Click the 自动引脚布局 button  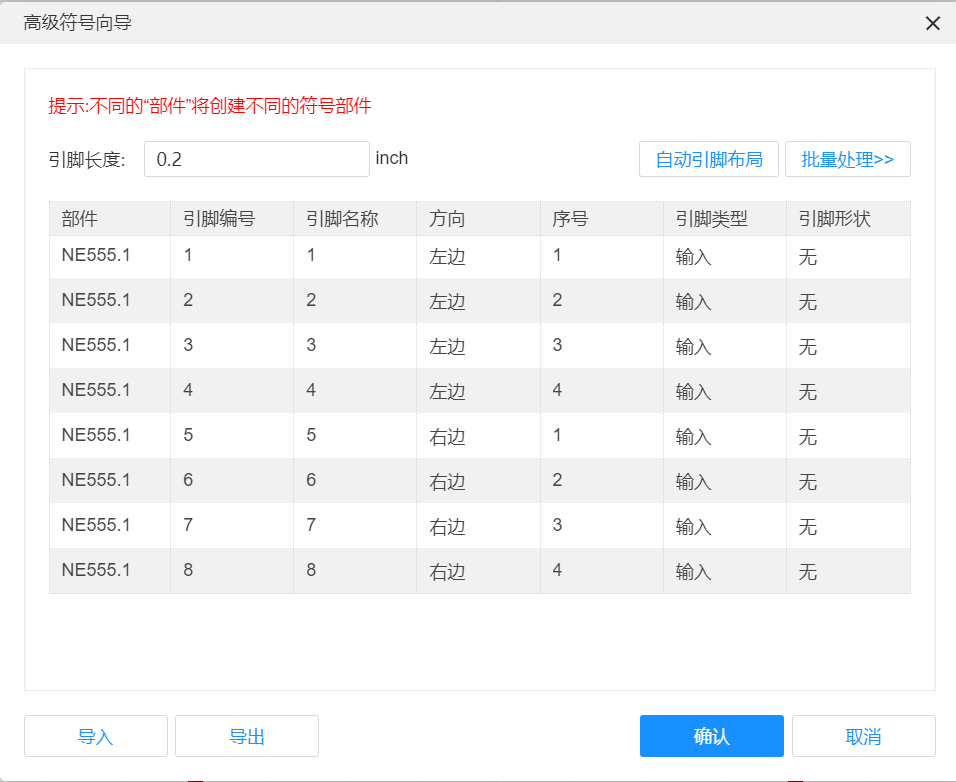tap(708, 159)
